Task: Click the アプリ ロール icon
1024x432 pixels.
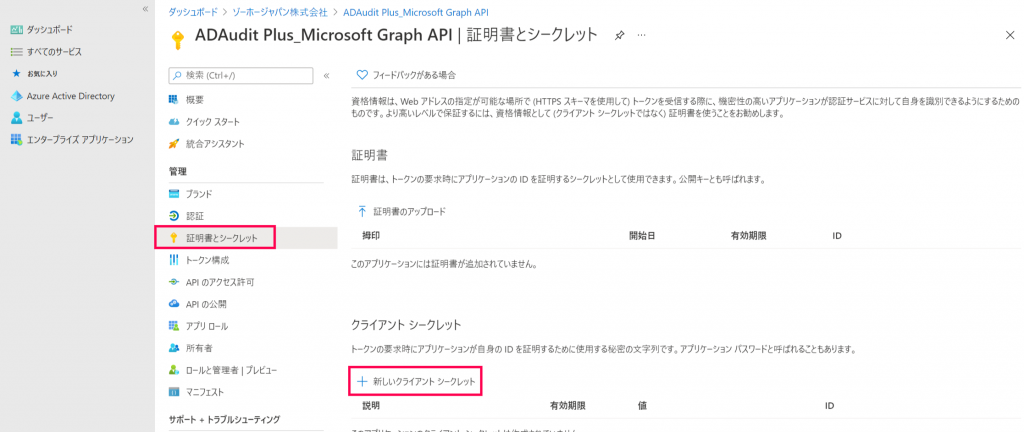Action: coord(174,326)
